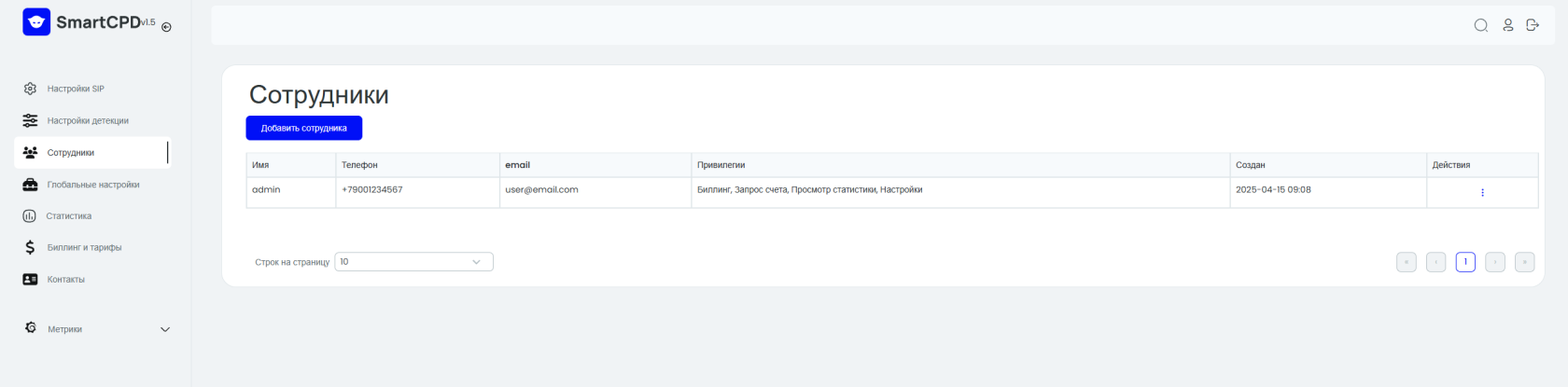
Task: Click Добавить сотрудника button
Action: [x=304, y=128]
